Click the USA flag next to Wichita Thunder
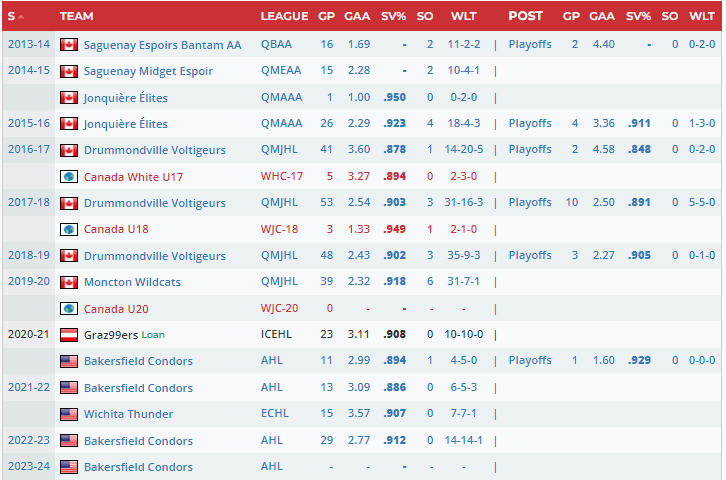The width and height of the screenshot is (726, 480). click(x=69, y=414)
